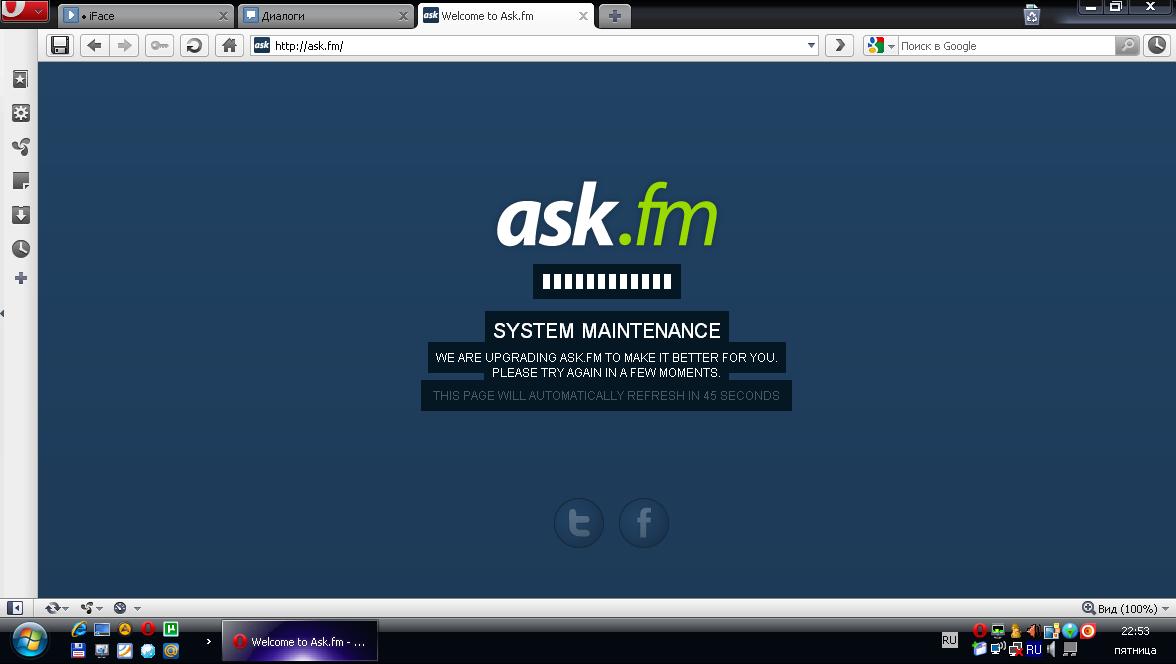Close the Диалоги tab
The height and width of the screenshot is (664, 1176).
click(x=404, y=16)
